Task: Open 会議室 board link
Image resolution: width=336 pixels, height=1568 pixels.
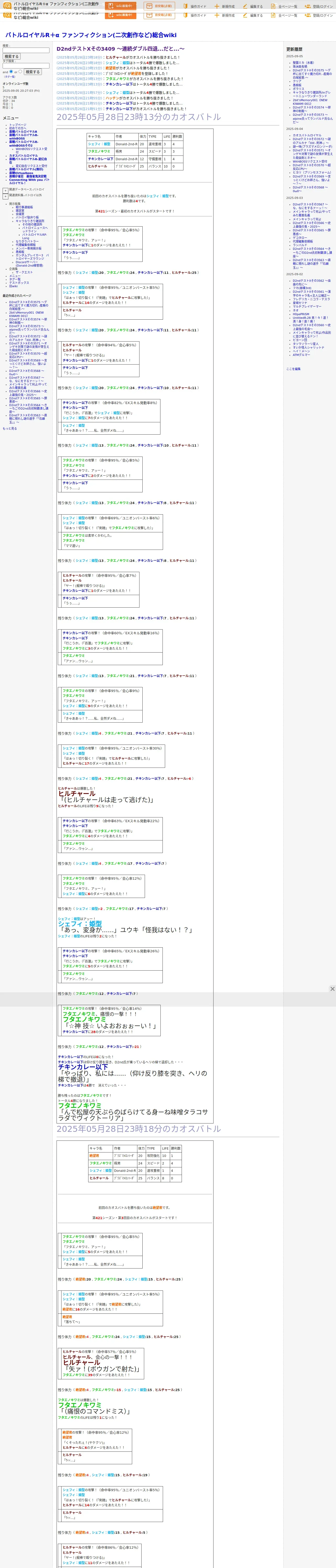Action: [20, 214]
